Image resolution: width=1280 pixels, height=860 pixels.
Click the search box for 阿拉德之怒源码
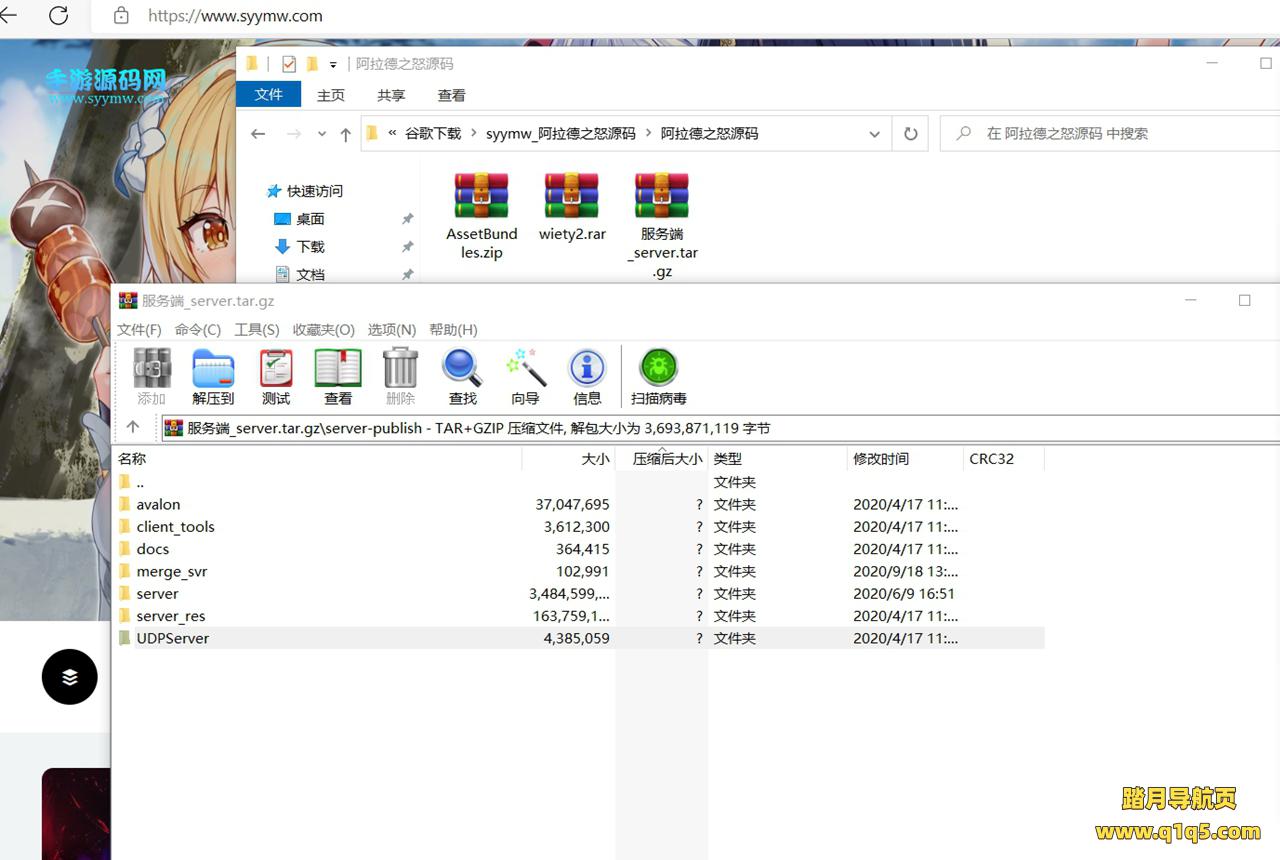click(x=1110, y=134)
